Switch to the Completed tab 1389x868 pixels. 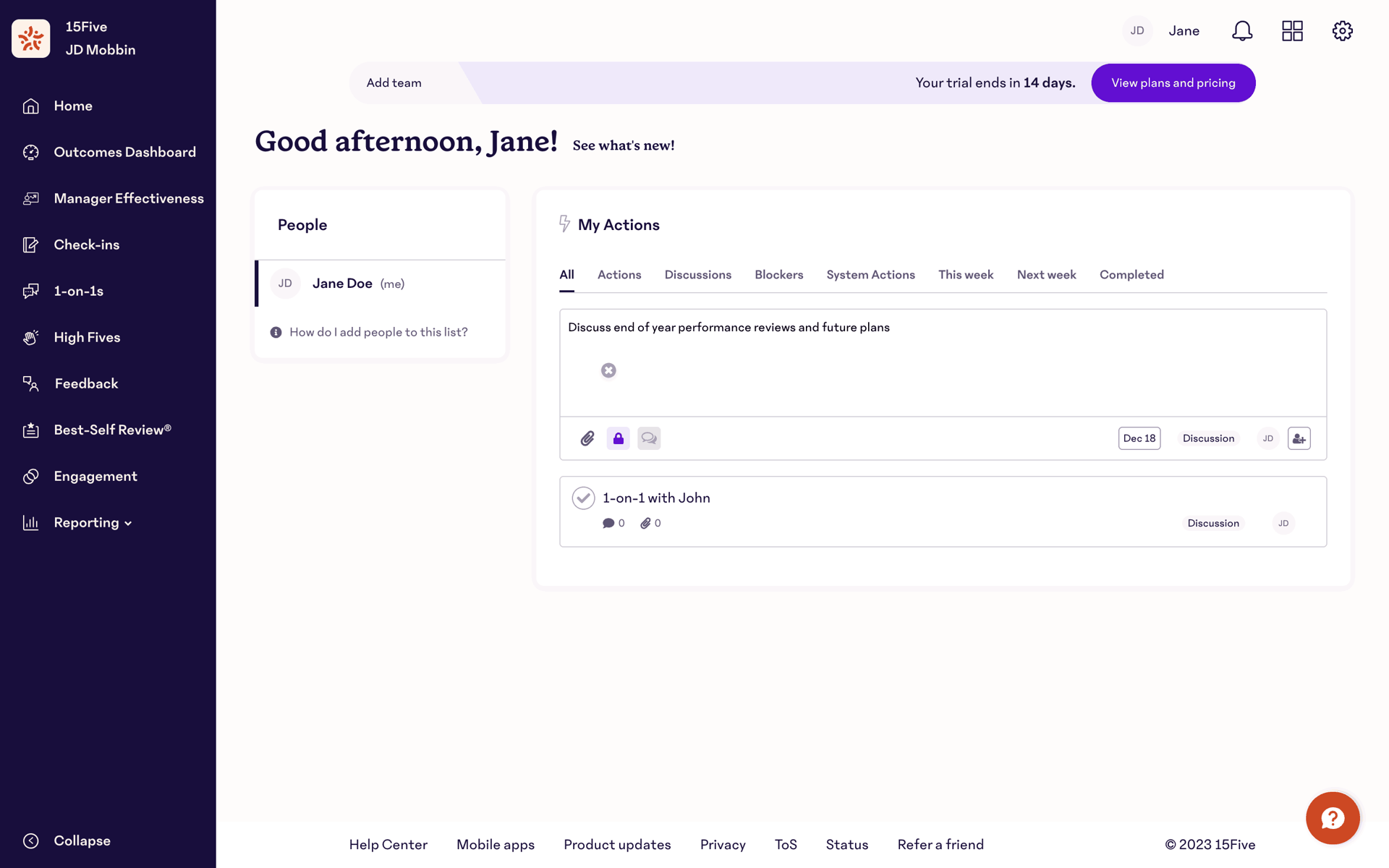point(1131,275)
